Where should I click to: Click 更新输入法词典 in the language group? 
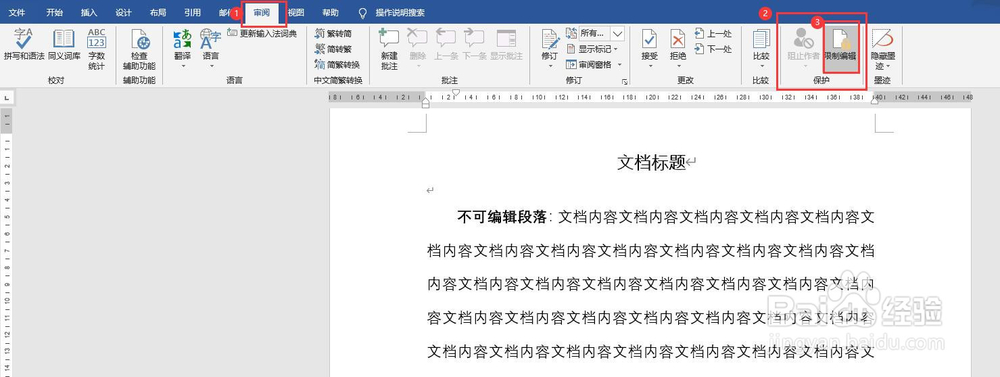coord(262,33)
